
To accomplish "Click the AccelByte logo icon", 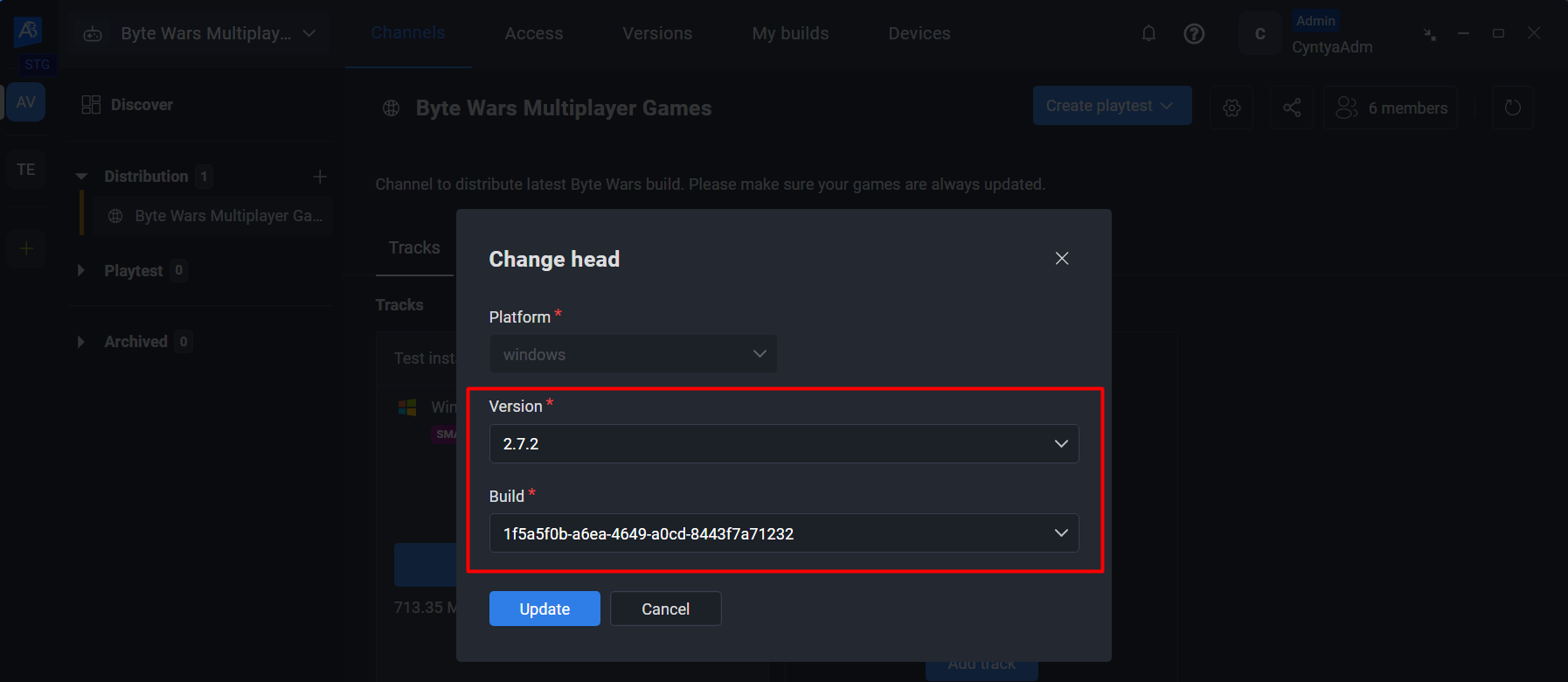I will click(x=28, y=31).
